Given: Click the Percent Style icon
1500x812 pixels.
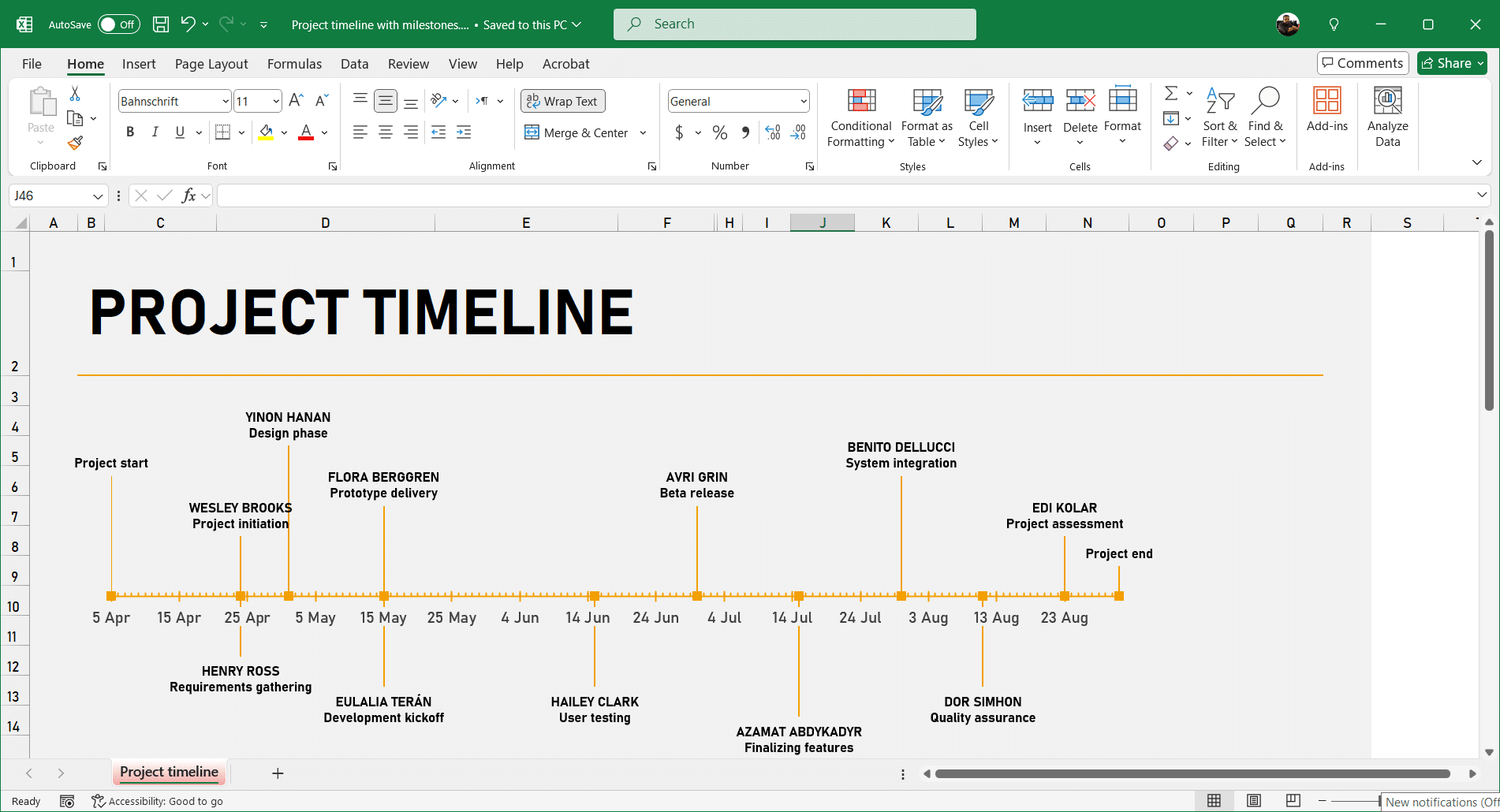Looking at the screenshot, I should click(x=719, y=132).
